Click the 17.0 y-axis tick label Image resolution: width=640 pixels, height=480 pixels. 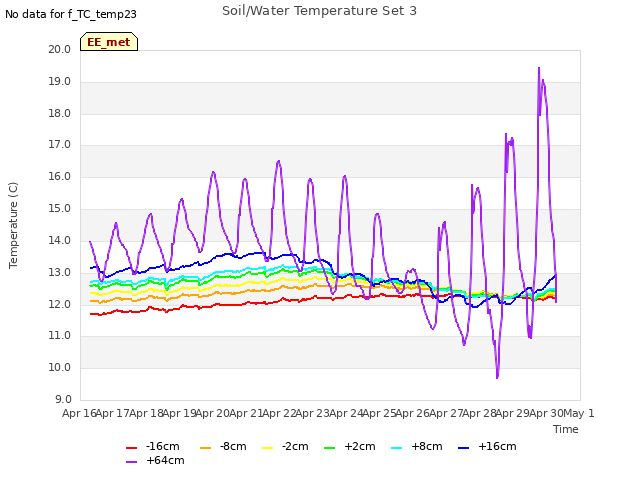click(x=60, y=145)
